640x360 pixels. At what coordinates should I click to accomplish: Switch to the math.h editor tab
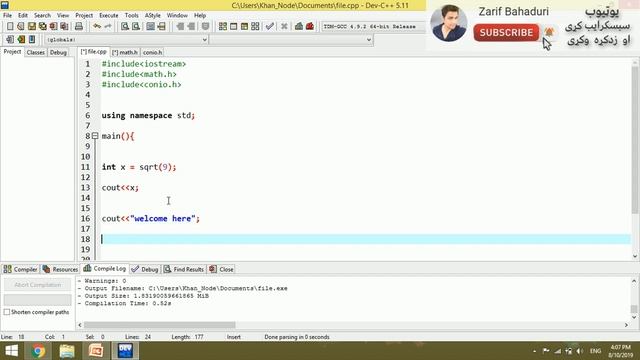(125, 52)
